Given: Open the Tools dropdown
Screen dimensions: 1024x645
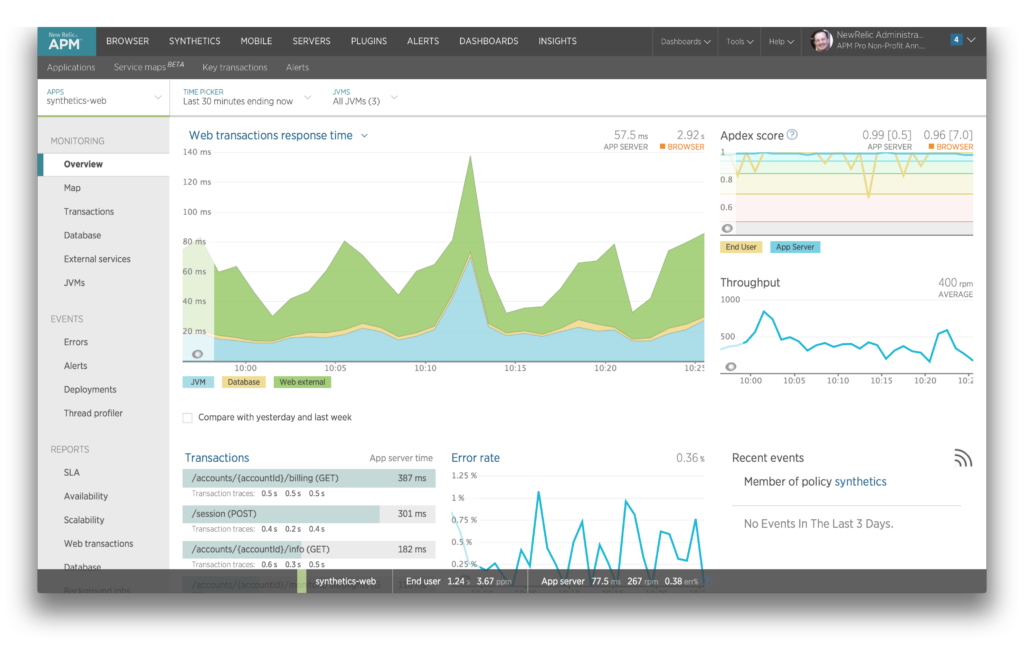Looking at the screenshot, I should pos(739,41).
